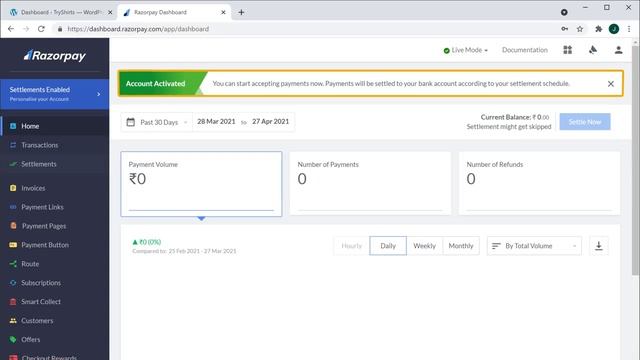Open the saved passwords key icon
This screenshot has height=360, width=640.
tap(564, 29)
